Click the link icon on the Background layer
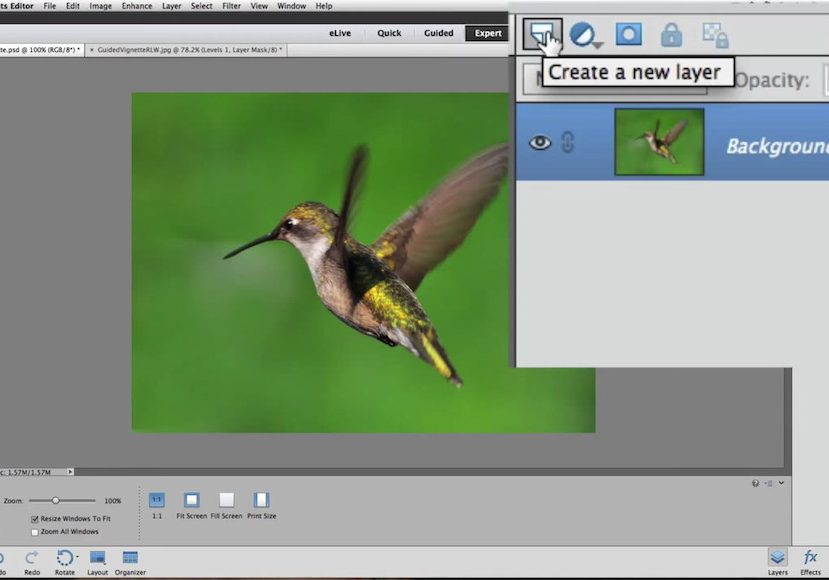 [567, 142]
